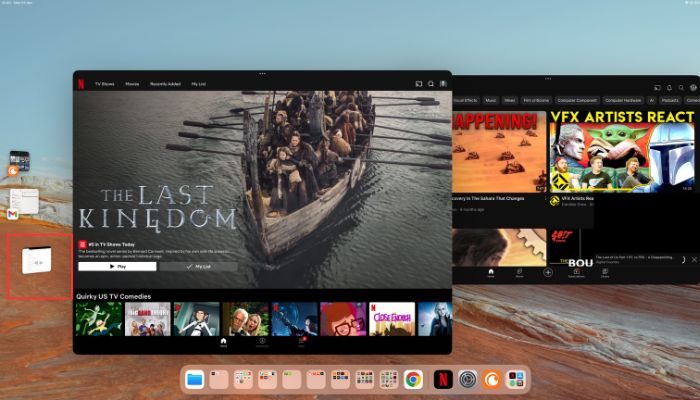Select the badged tab in the Netflix bottom bar
The width and height of the screenshot is (700, 400).
[x=301, y=343]
